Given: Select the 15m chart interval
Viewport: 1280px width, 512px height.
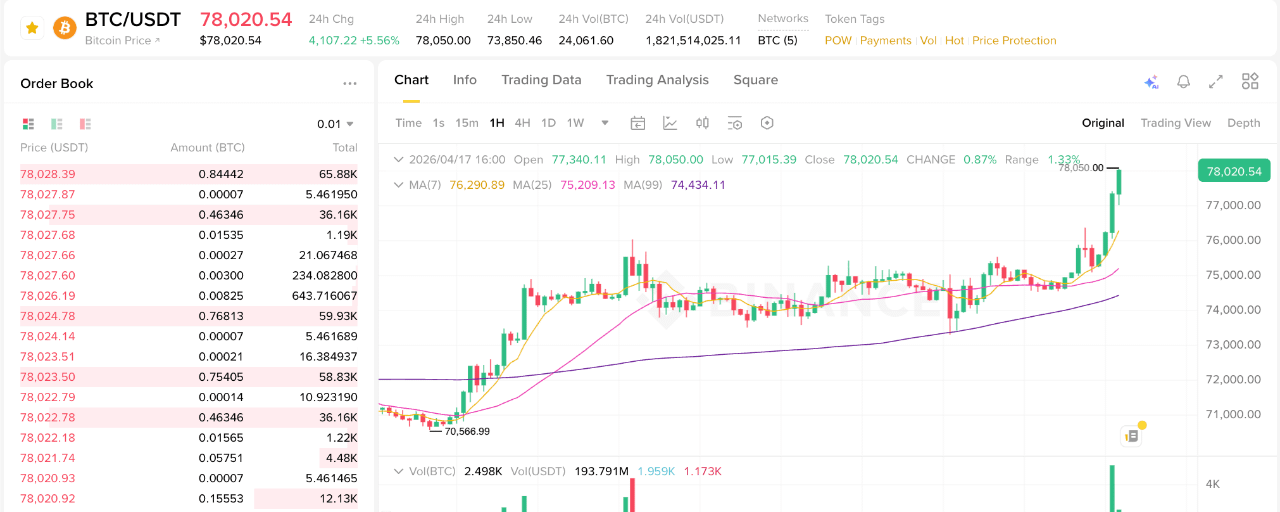Looking at the screenshot, I should [x=467, y=123].
